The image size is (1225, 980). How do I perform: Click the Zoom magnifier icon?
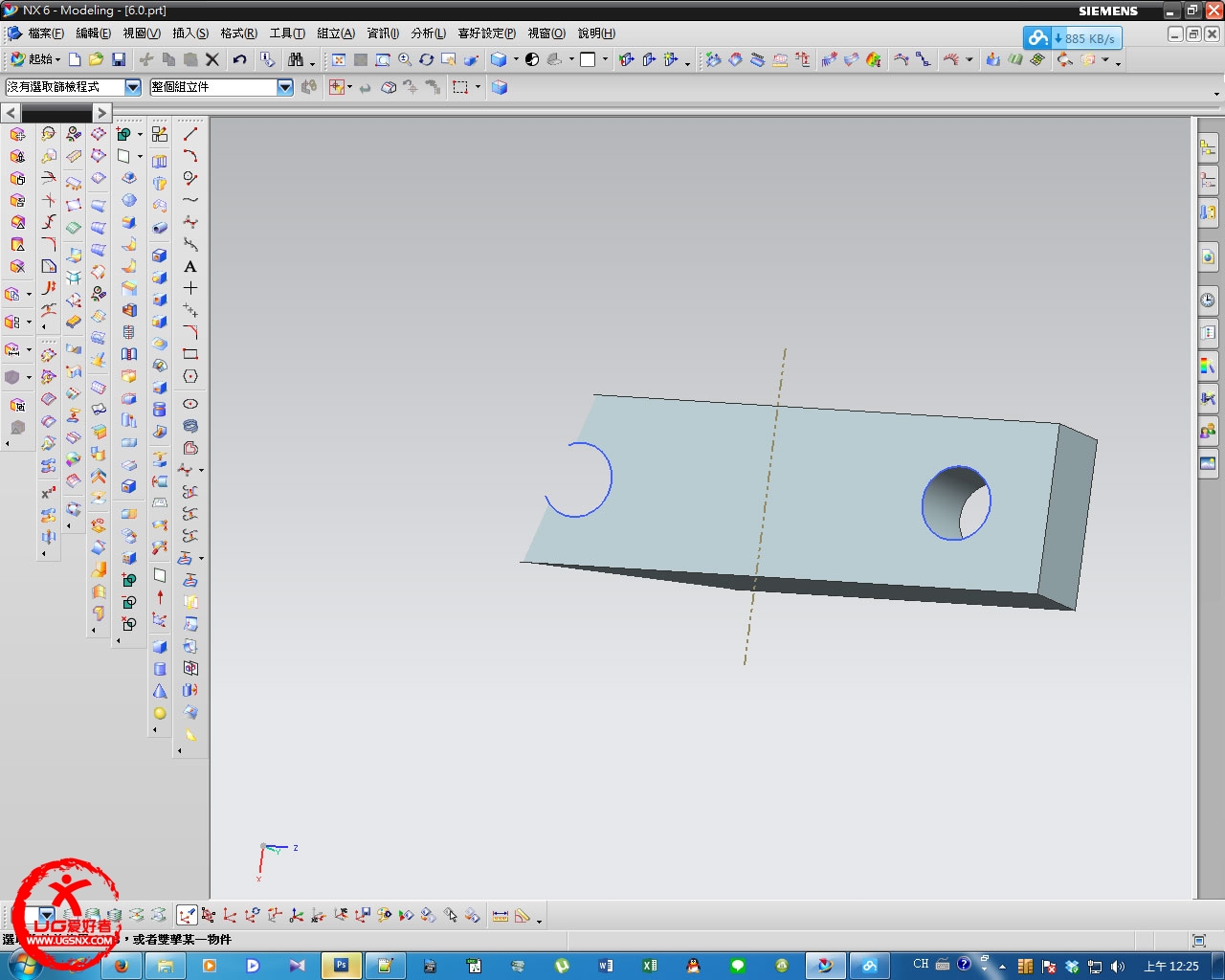pos(405,59)
